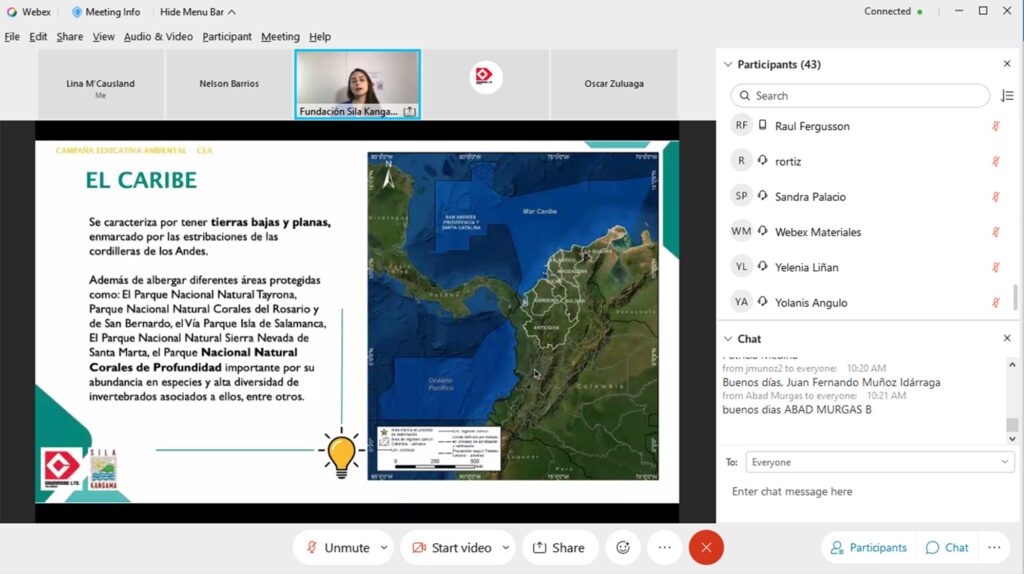Open the Help menu

tap(319, 37)
